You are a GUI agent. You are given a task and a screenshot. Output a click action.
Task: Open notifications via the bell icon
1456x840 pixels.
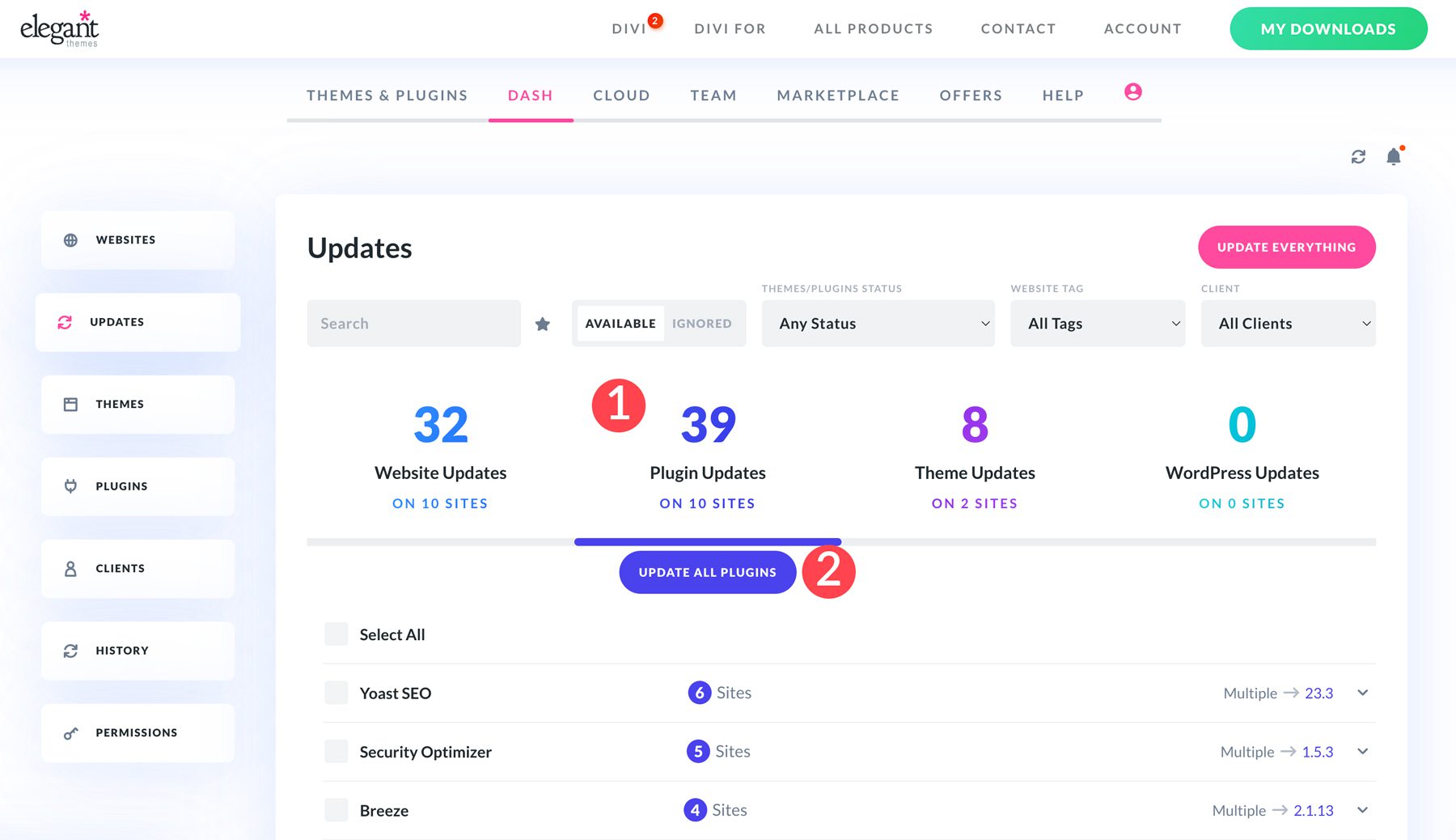click(1393, 156)
